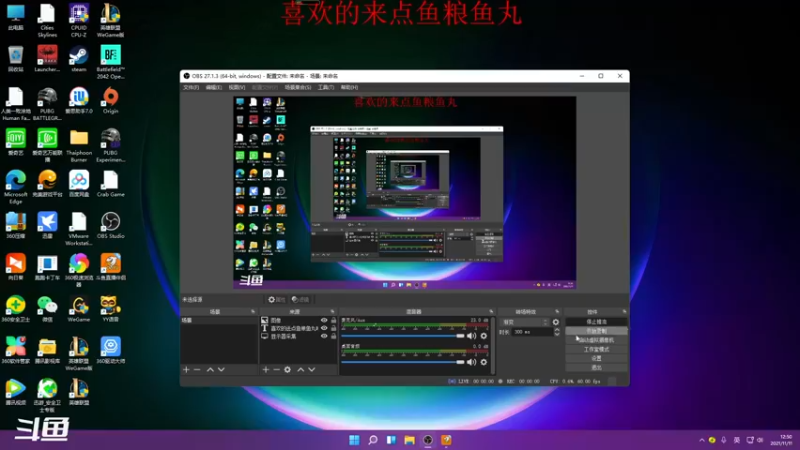
Task: Adjust the Mic/Aux volume slider
Action: 403,336
